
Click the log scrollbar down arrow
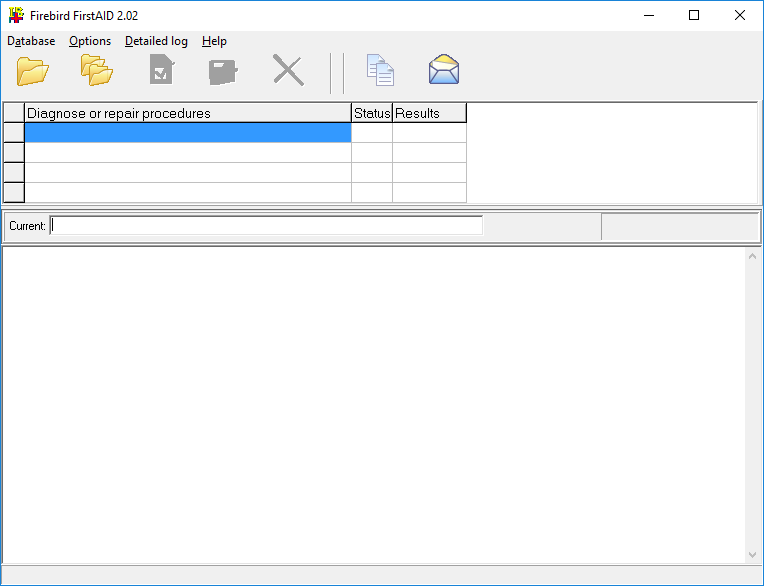coord(753,554)
